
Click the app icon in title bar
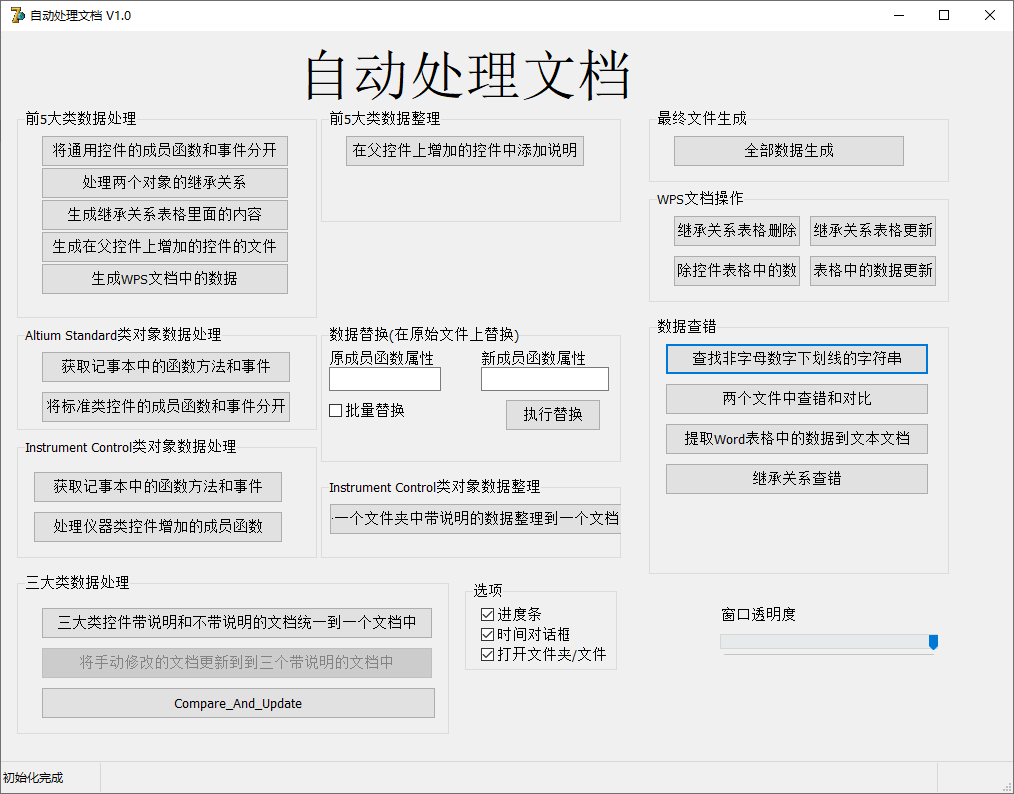point(16,15)
